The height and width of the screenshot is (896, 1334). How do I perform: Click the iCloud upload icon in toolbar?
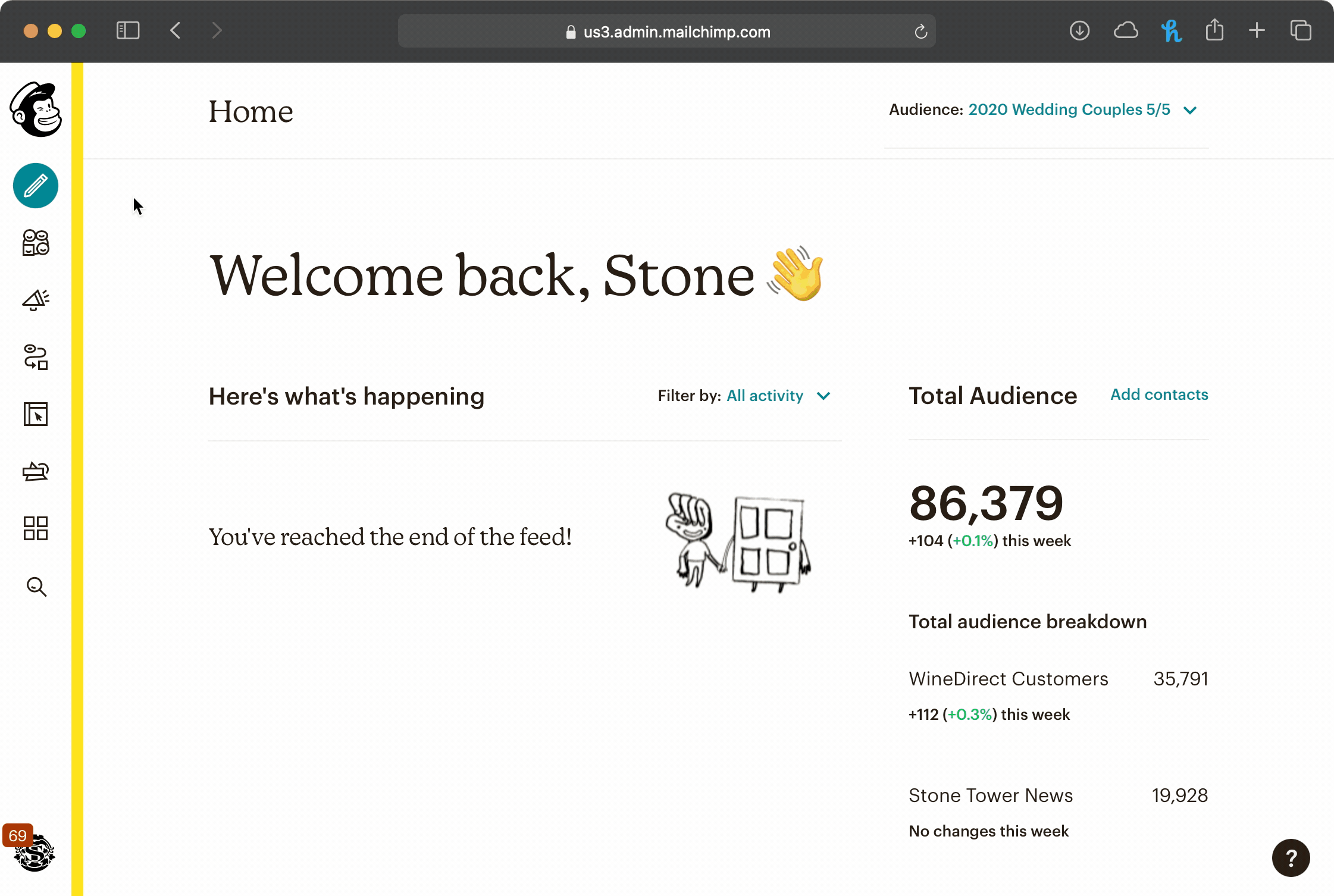click(1126, 30)
